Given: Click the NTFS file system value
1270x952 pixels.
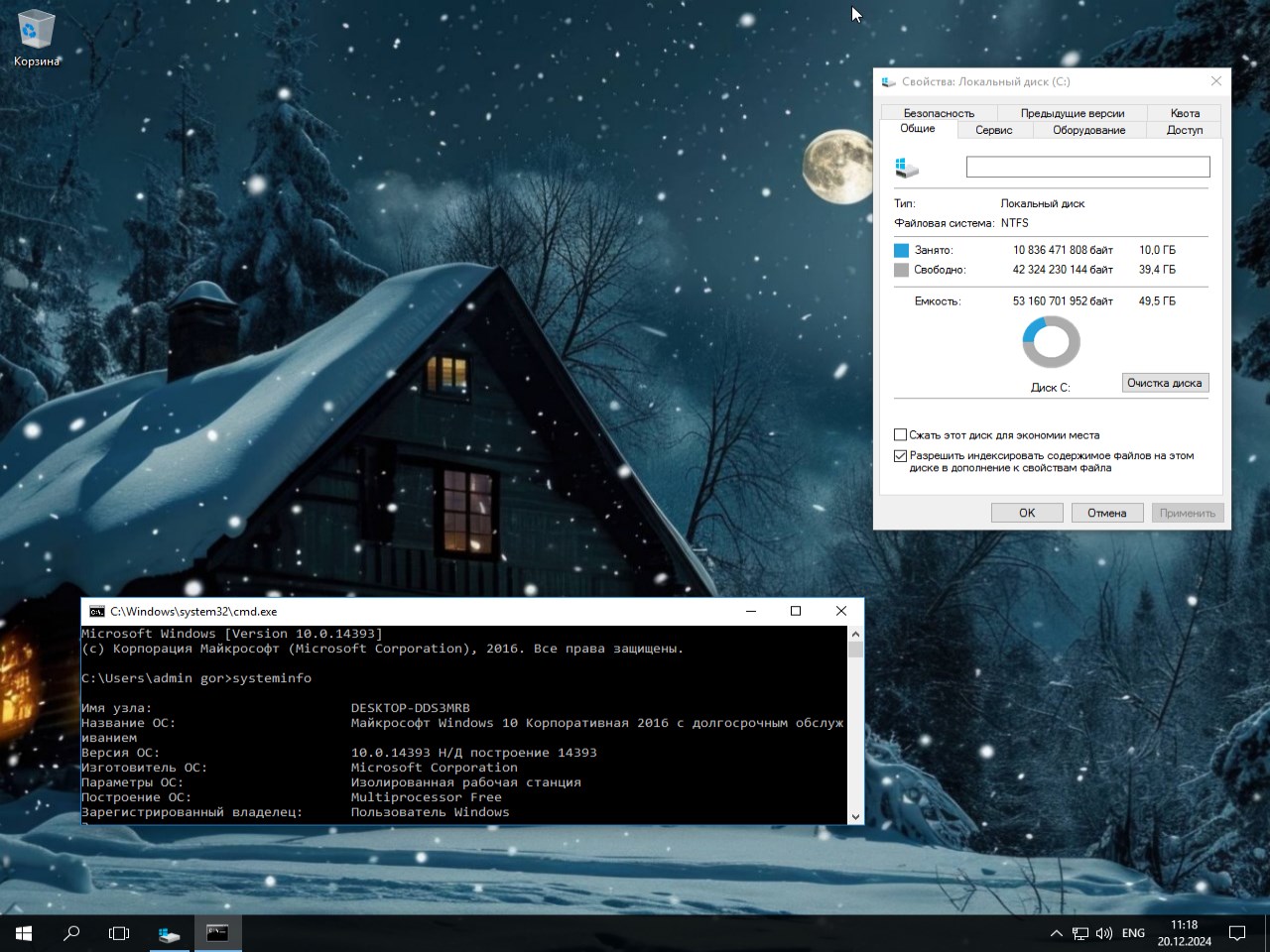Looking at the screenshot, I should pyautogui.click(x=1015, y=223).
